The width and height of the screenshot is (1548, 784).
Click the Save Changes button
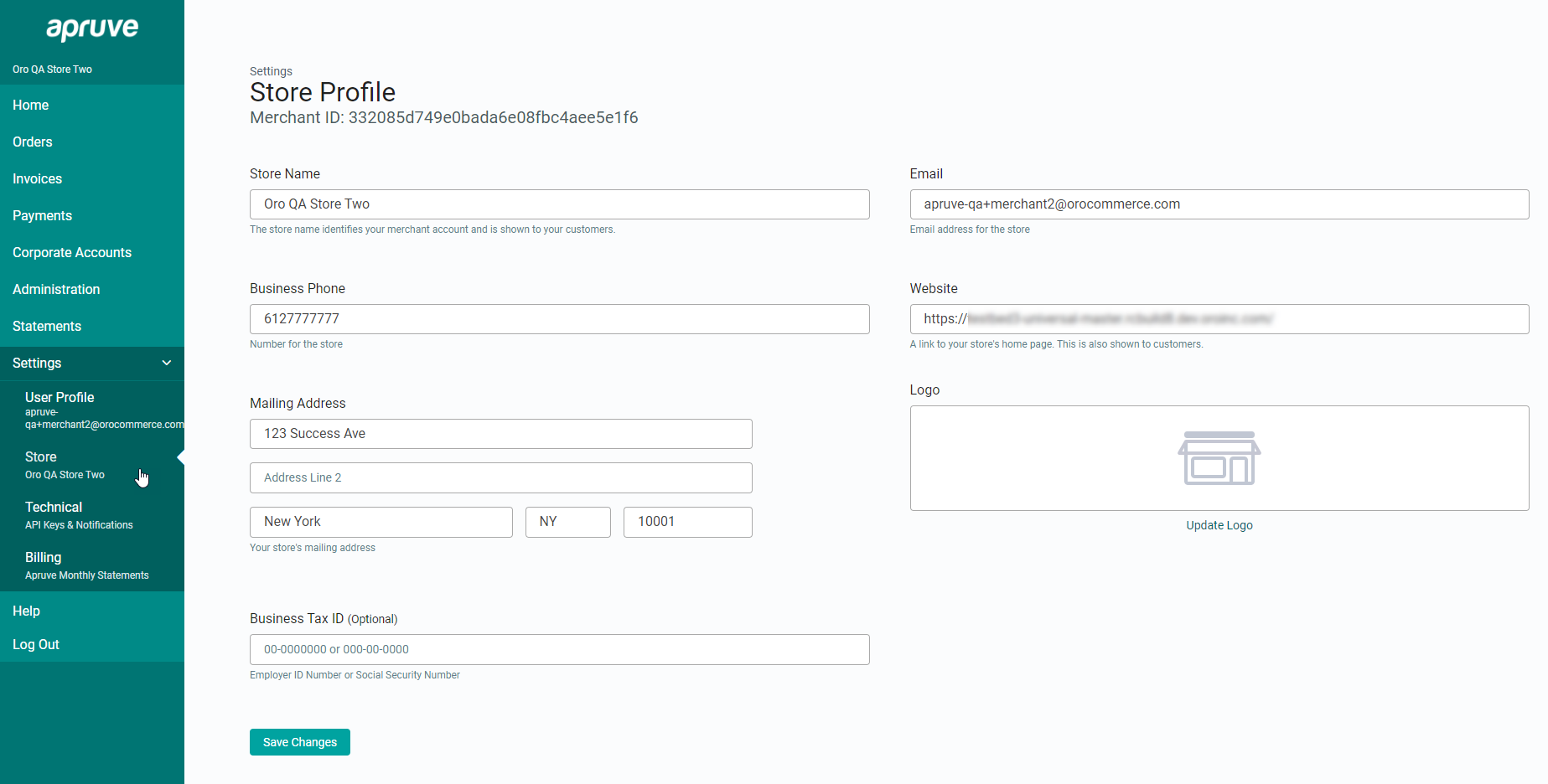(300, 742)
